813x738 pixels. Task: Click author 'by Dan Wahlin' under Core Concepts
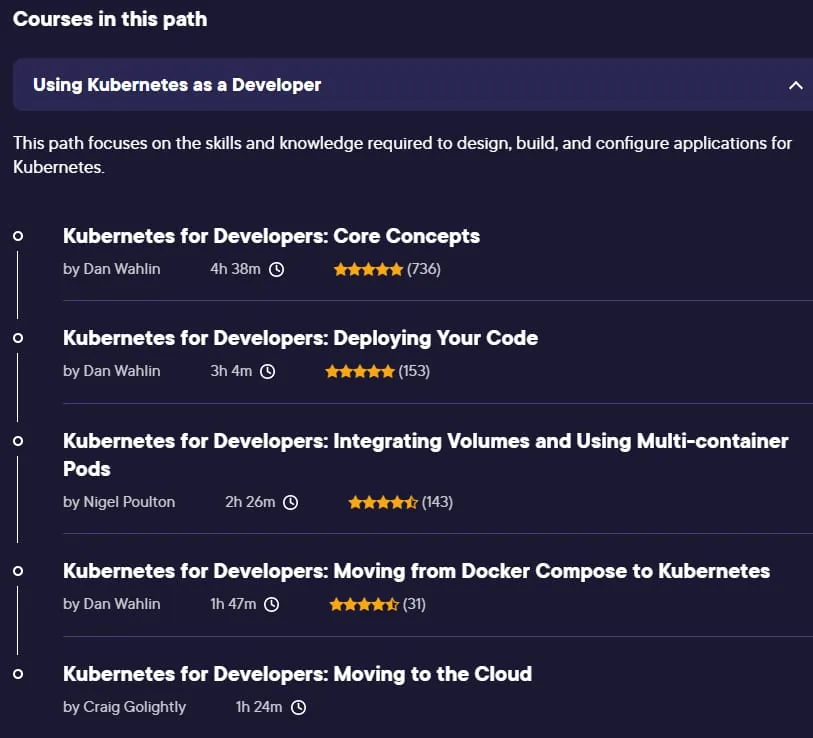pyautogui.click(x=111, y=269)
